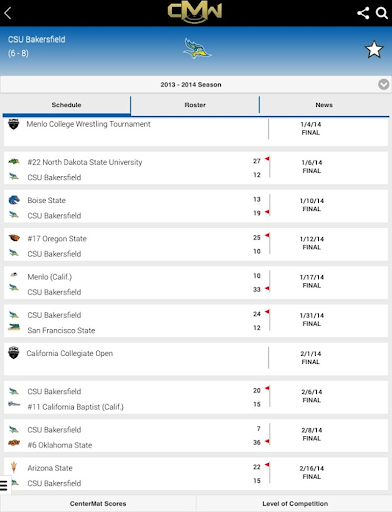Tap CSU Bakersfield logo in Oklahoma State match
This screenshot has height=512, width=392.
[14, 429]
